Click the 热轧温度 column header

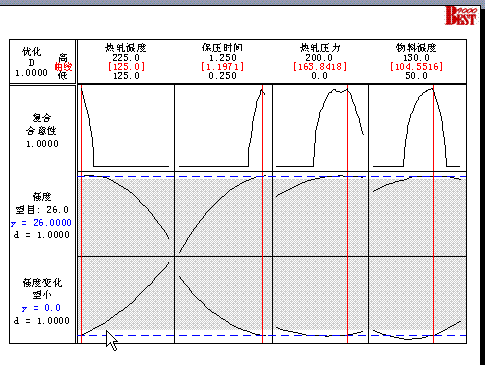126,48
